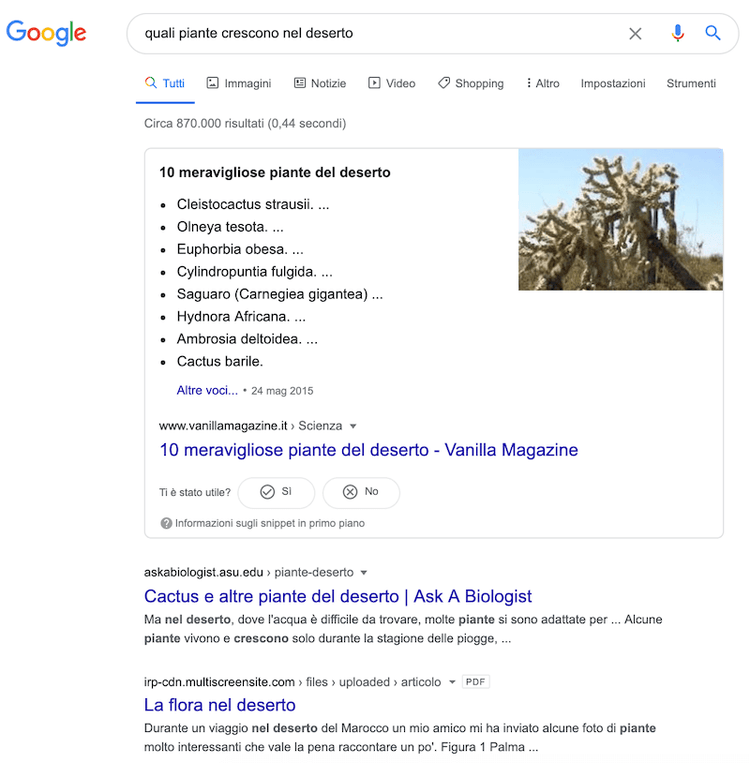Open the Vanilla Magazine article link
This screenshot has width=750, height=763.
[369, 450]
